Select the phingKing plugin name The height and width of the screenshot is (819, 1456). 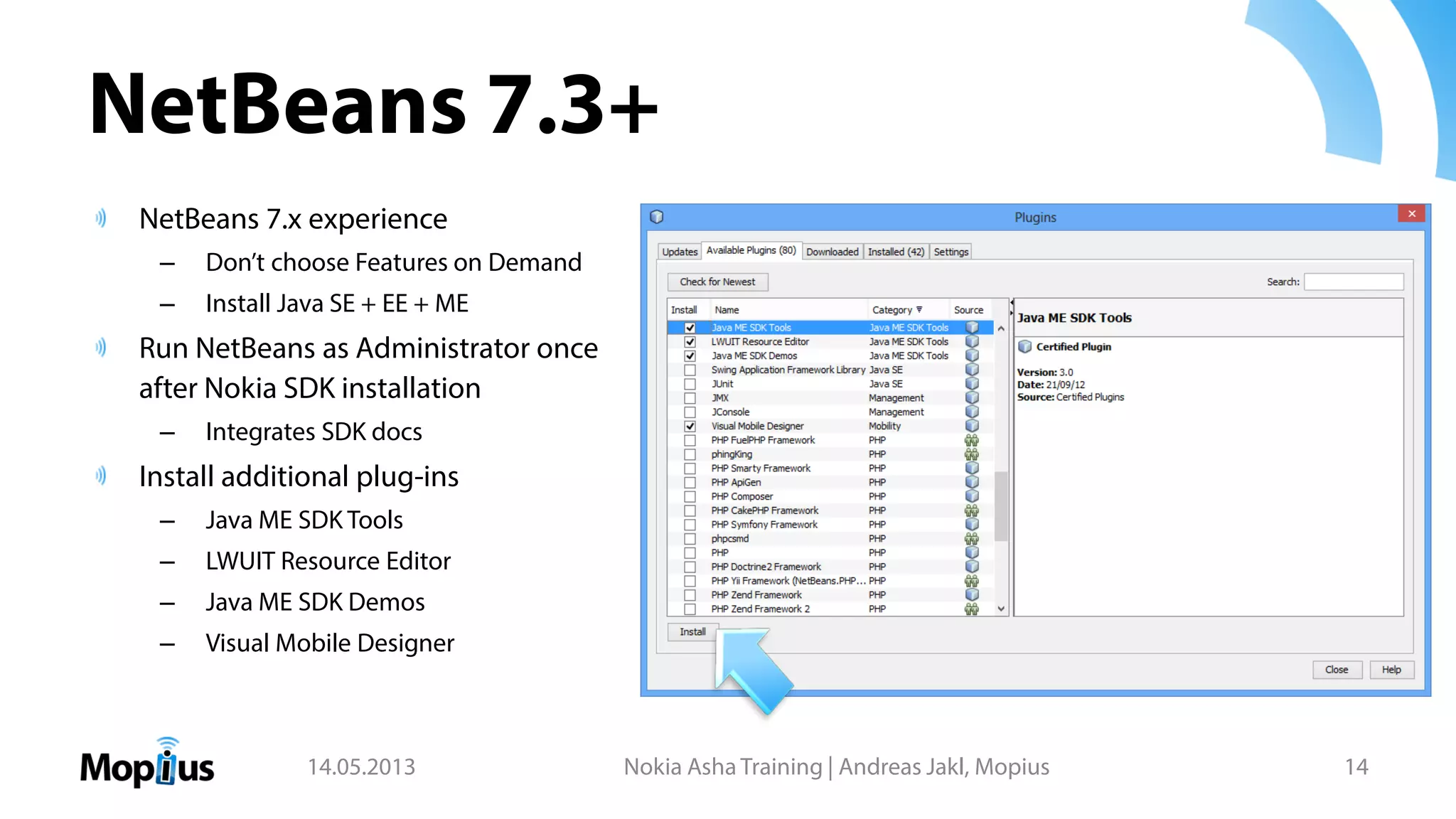coord(732,454)
